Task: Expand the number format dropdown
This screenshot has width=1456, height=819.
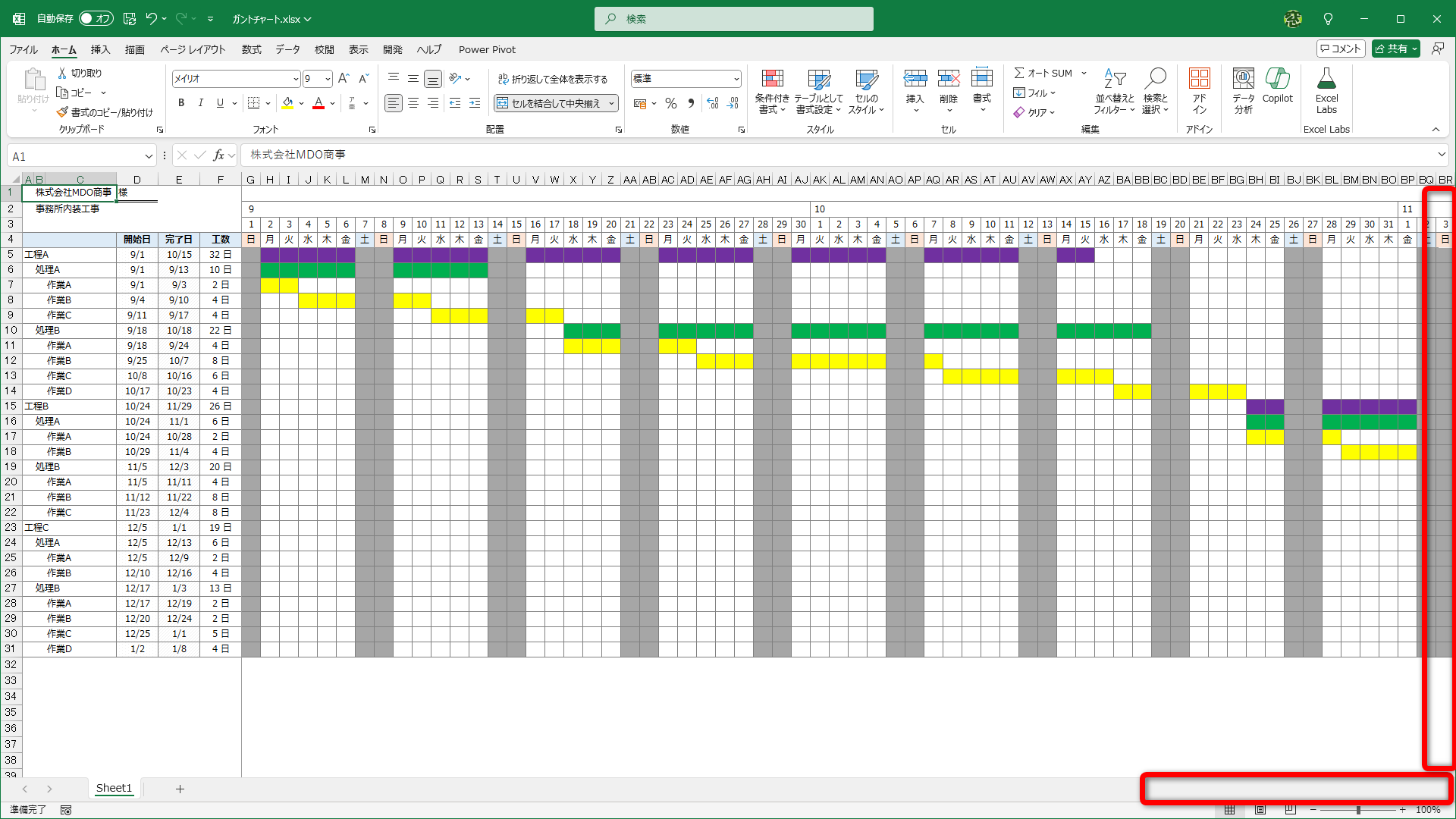Action: 736,79
